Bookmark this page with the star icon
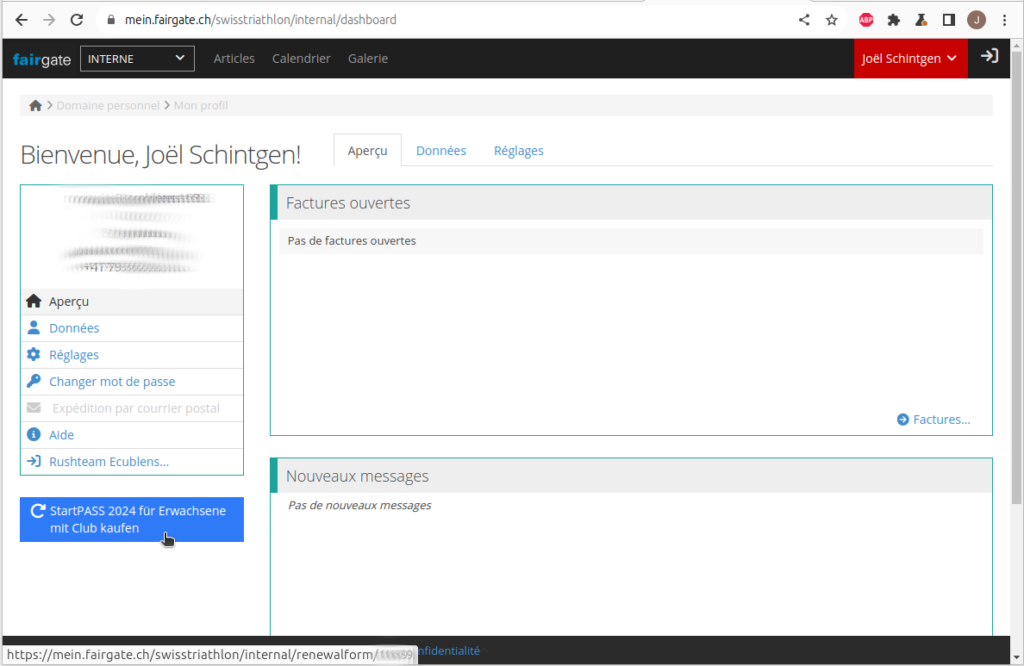The height and width of the screenshot is (666, 1024). (831, 20)
